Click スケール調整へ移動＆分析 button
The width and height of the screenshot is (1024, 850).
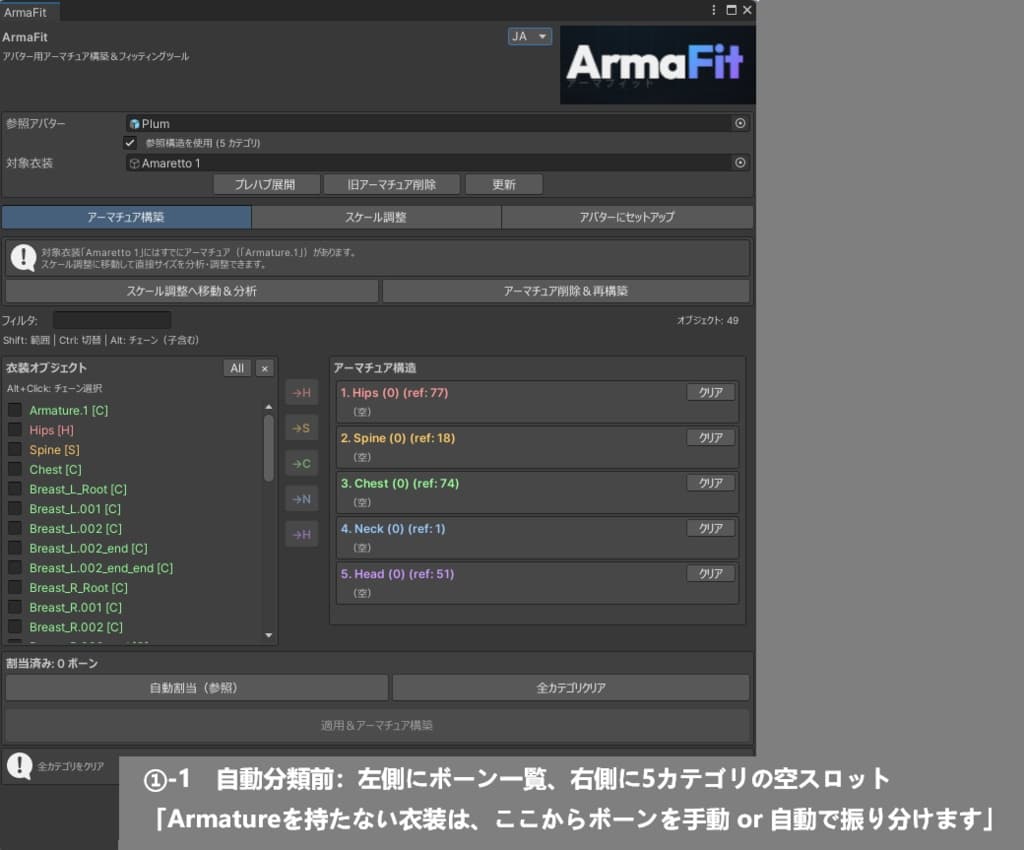tap(192, 291)
